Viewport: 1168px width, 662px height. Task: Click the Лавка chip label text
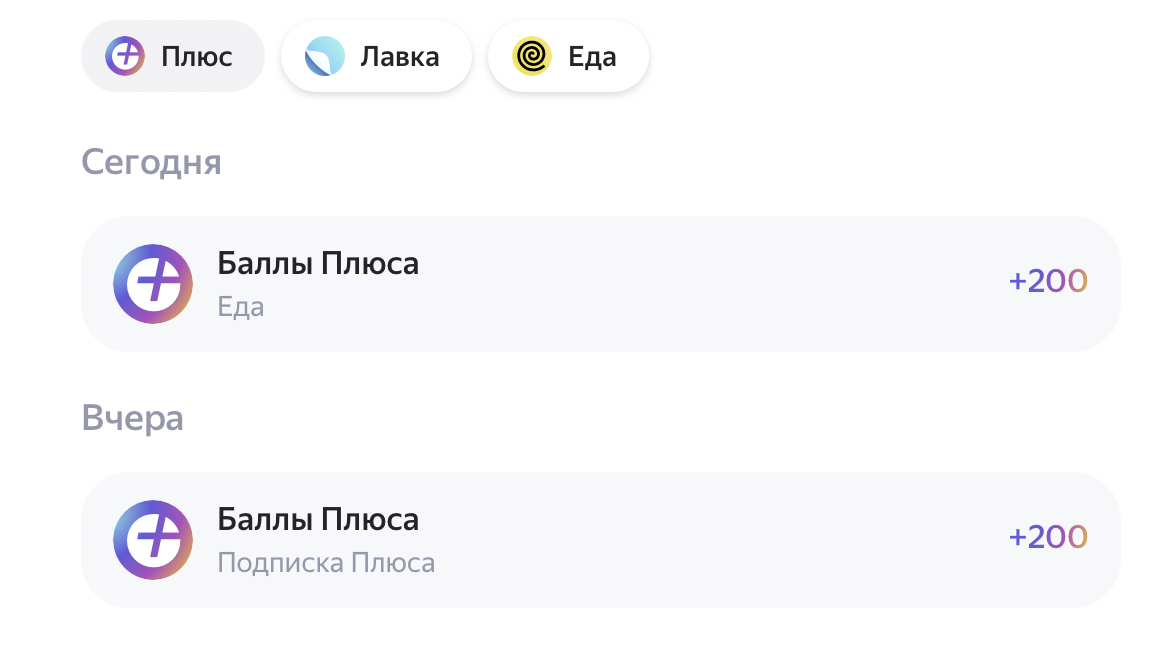click(400, 57)
